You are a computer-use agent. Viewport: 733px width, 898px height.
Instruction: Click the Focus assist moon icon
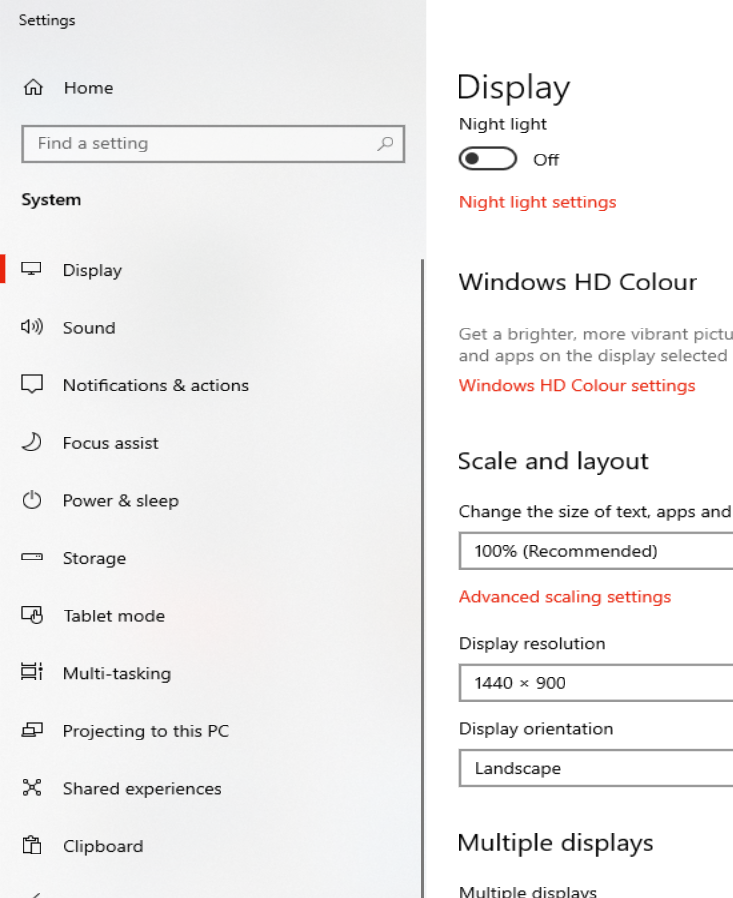coord(31,442)
